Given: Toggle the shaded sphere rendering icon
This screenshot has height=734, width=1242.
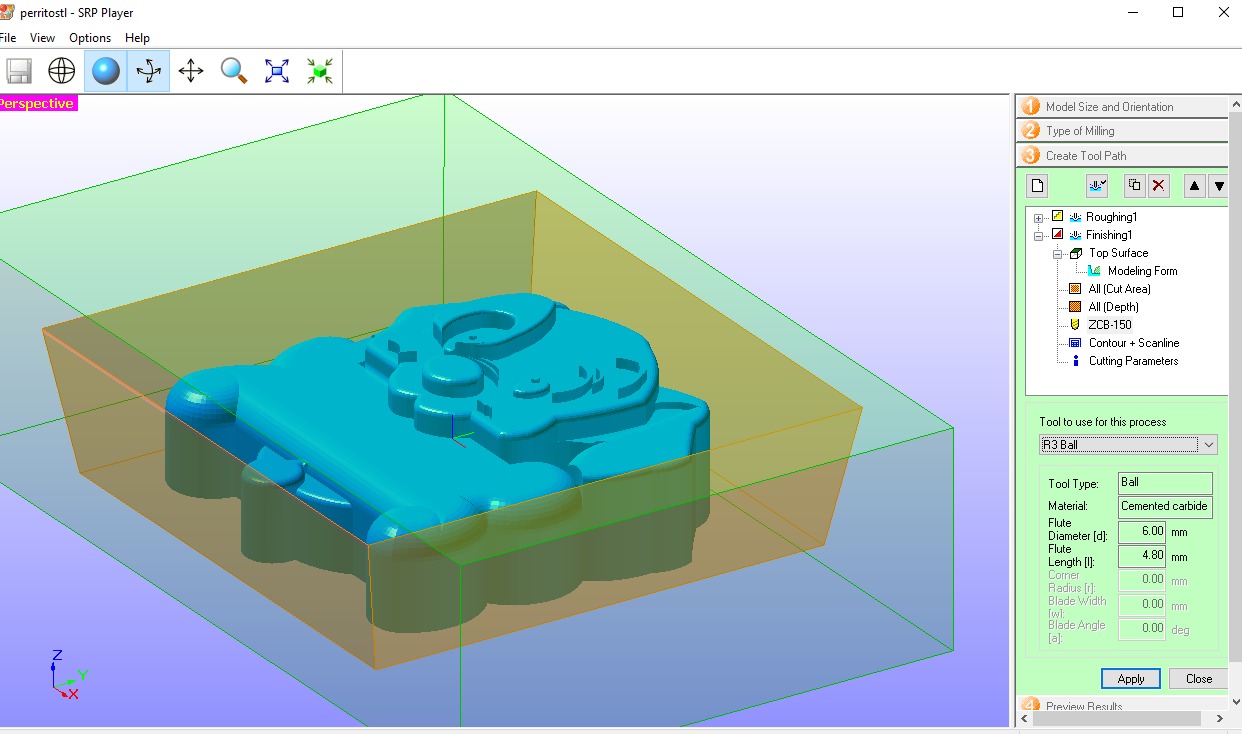Looking at the screenshot, I should (x=105, y=71).
